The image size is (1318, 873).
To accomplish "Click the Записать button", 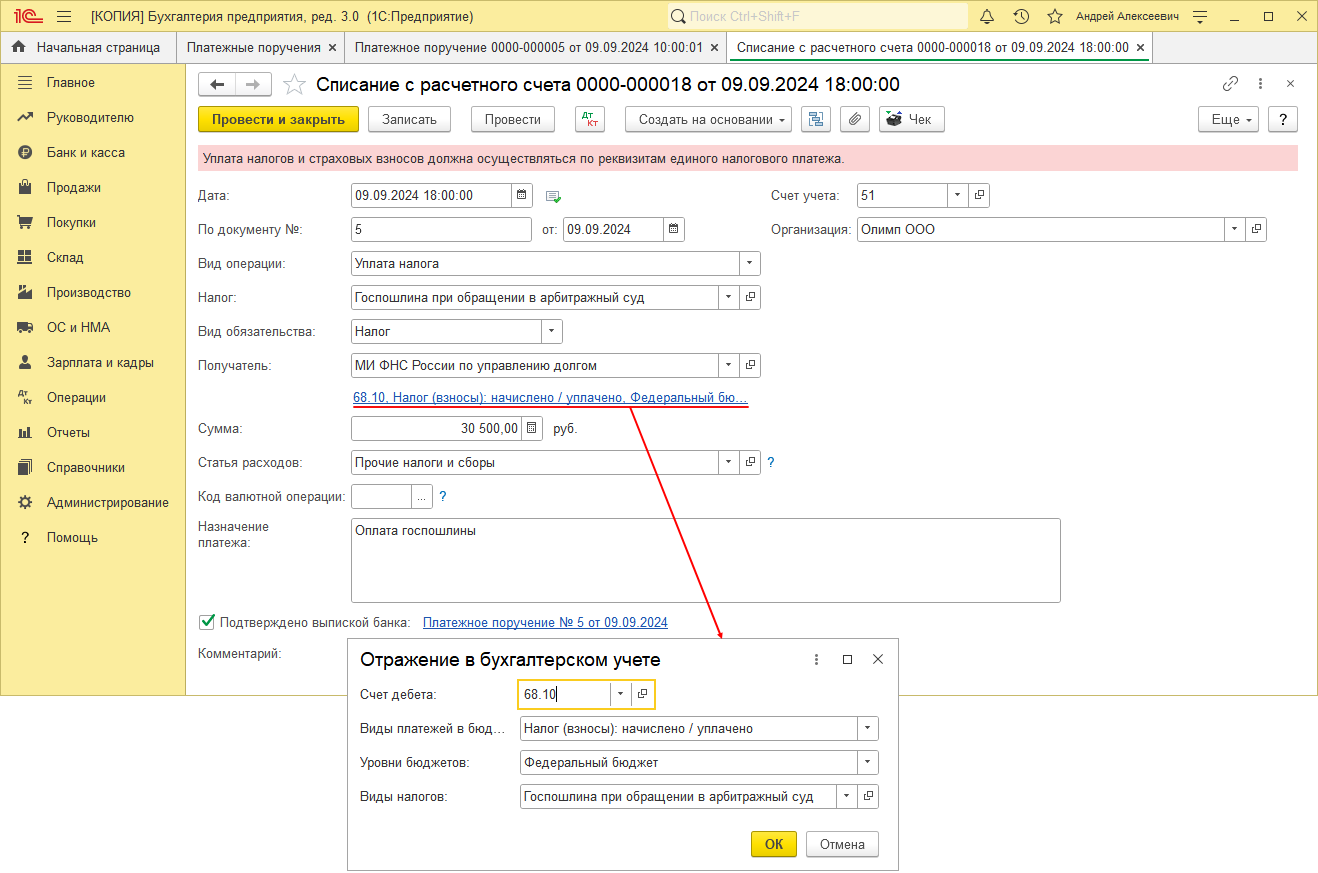I will [410, 119].
